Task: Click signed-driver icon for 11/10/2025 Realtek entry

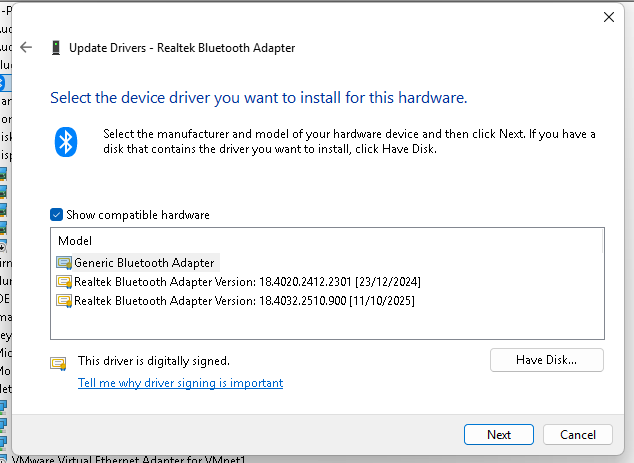Action: tap(64, 301)
